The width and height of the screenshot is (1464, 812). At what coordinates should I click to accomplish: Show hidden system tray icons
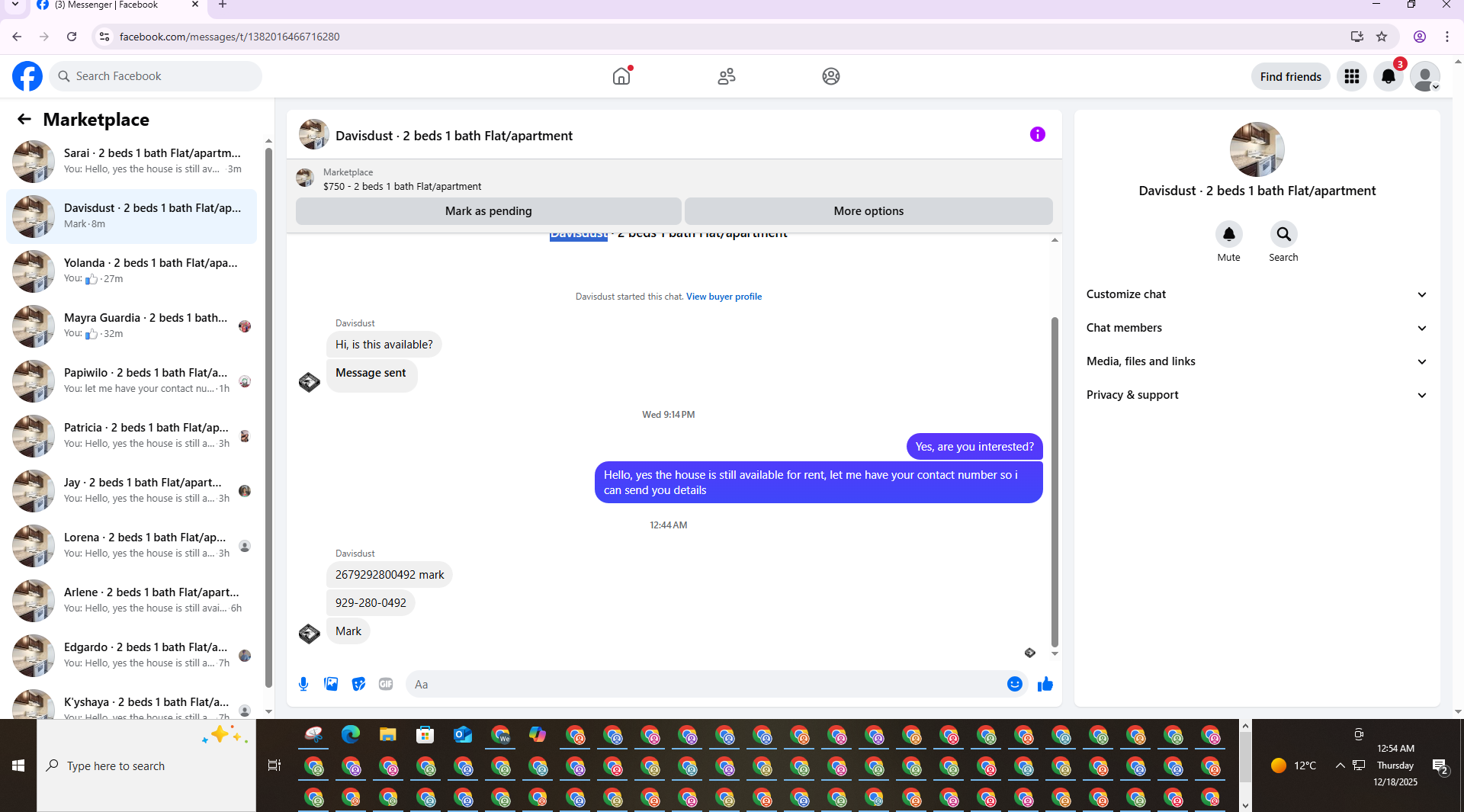point(1340,765)
